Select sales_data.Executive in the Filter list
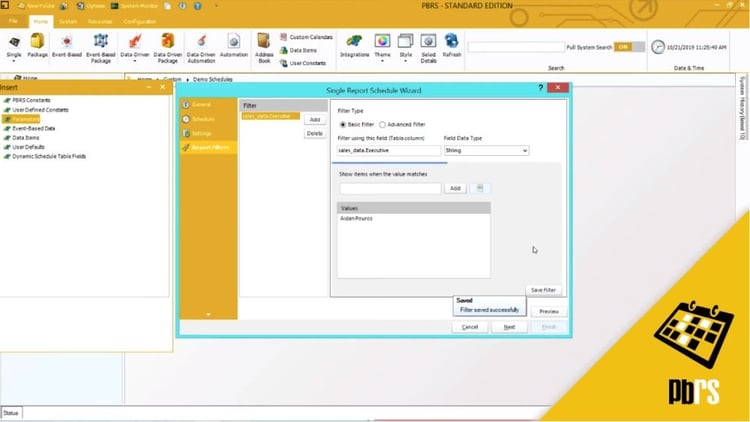This screenshot has width=750, height=422. (270, 116)
